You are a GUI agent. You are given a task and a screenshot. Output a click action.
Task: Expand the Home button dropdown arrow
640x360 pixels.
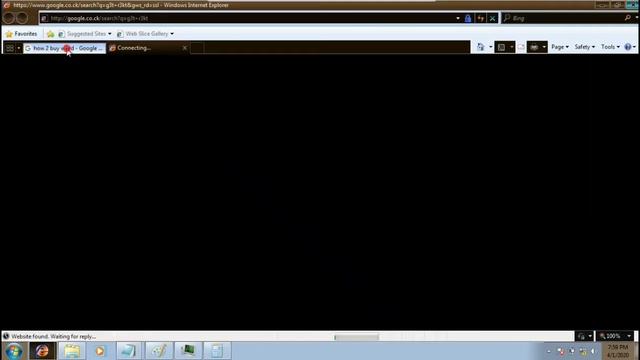[490, 47]
